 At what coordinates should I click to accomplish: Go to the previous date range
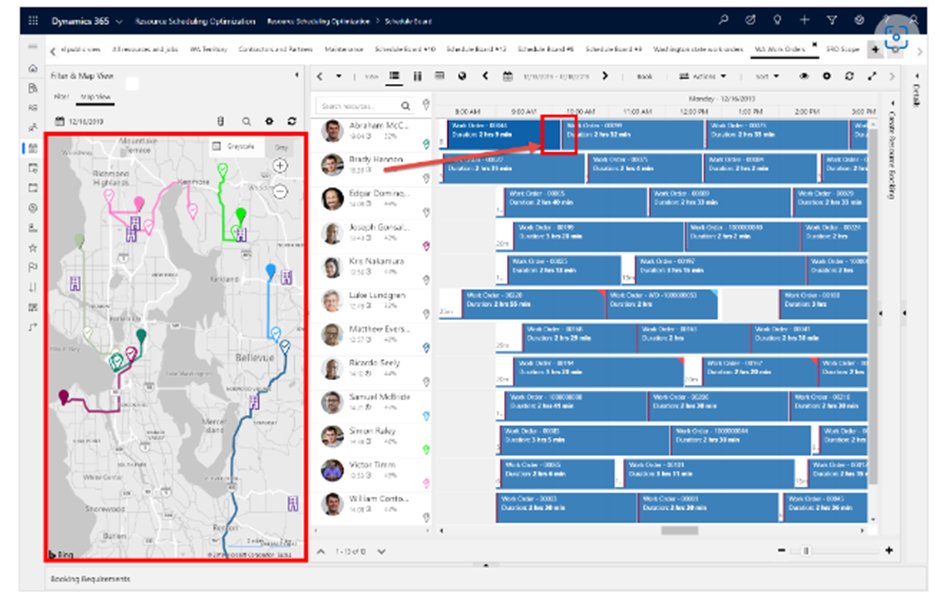(485, 76)
